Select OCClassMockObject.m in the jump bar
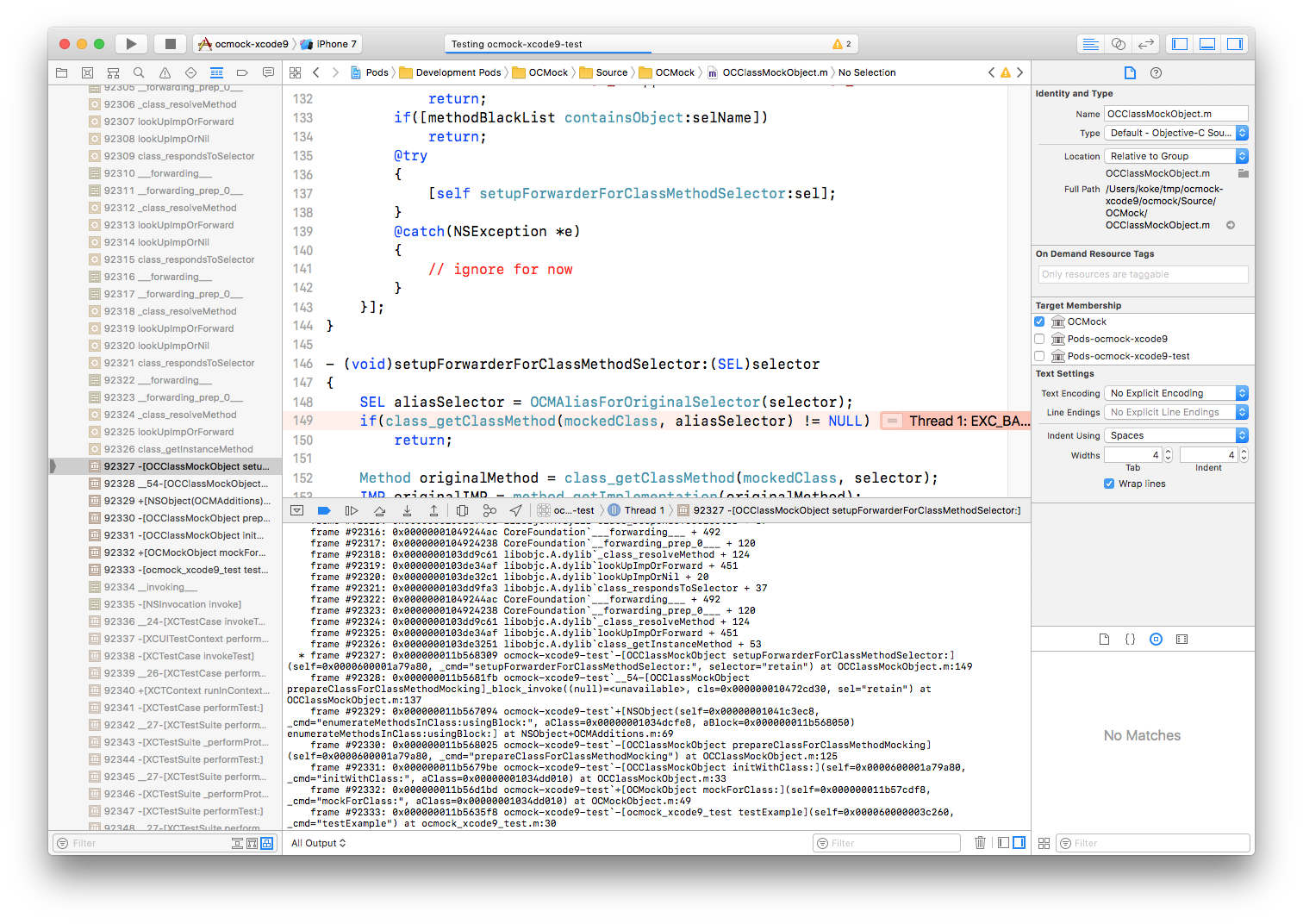This screenshot has height=924, width=1303. tap(768, 73)
